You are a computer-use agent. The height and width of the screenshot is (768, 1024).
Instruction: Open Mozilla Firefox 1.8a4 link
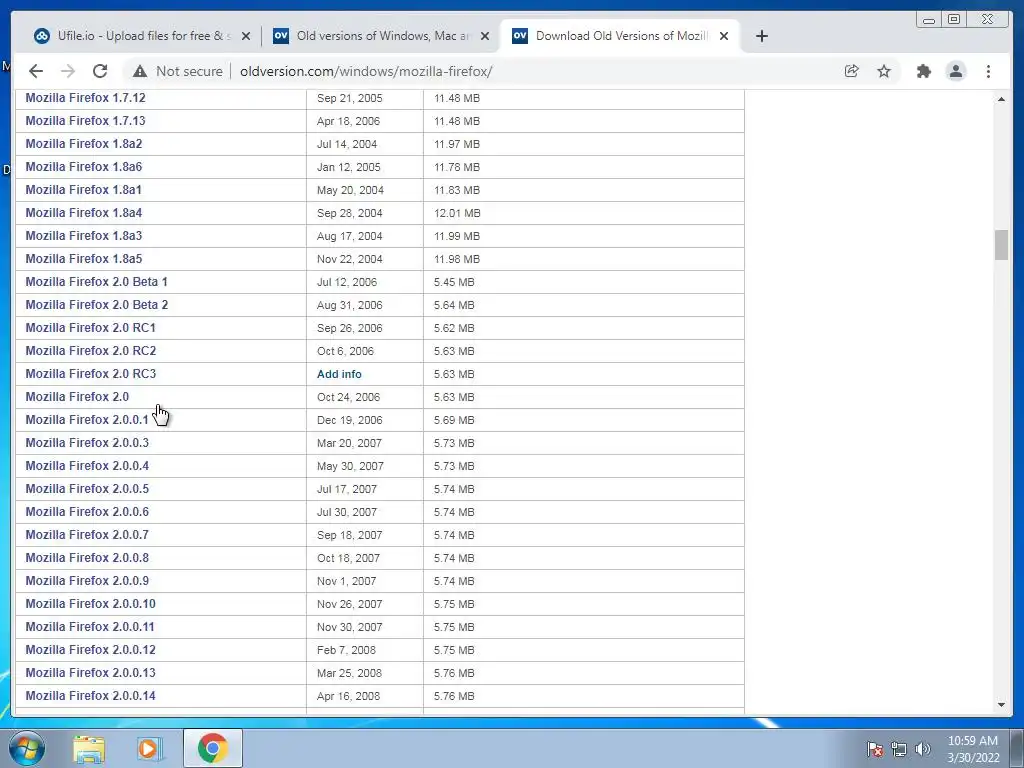click(x=84, y=213)
